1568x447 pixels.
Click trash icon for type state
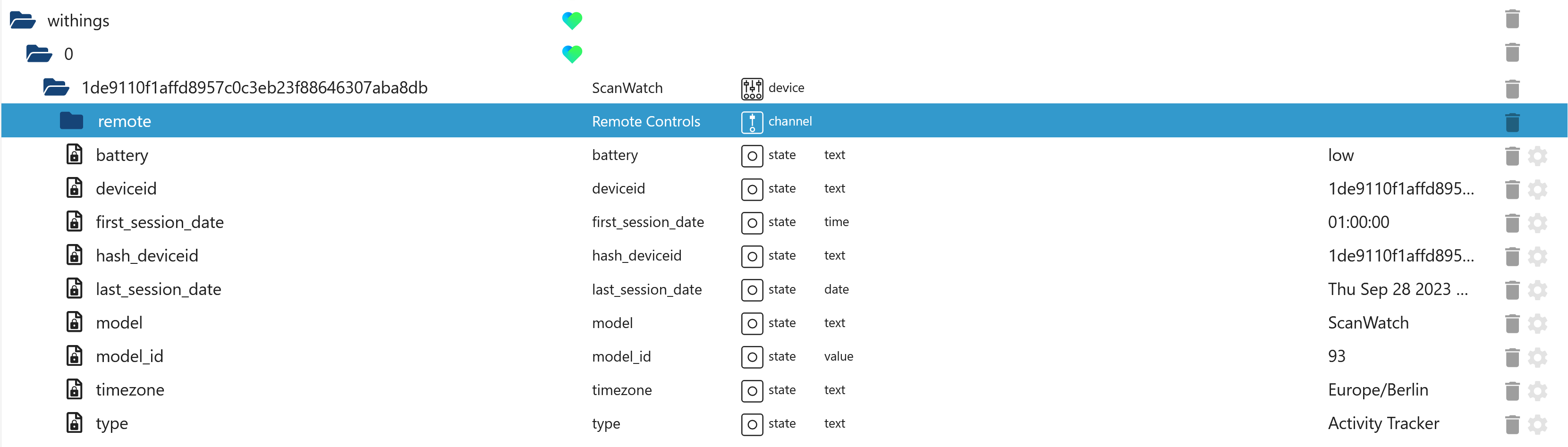1512,424
